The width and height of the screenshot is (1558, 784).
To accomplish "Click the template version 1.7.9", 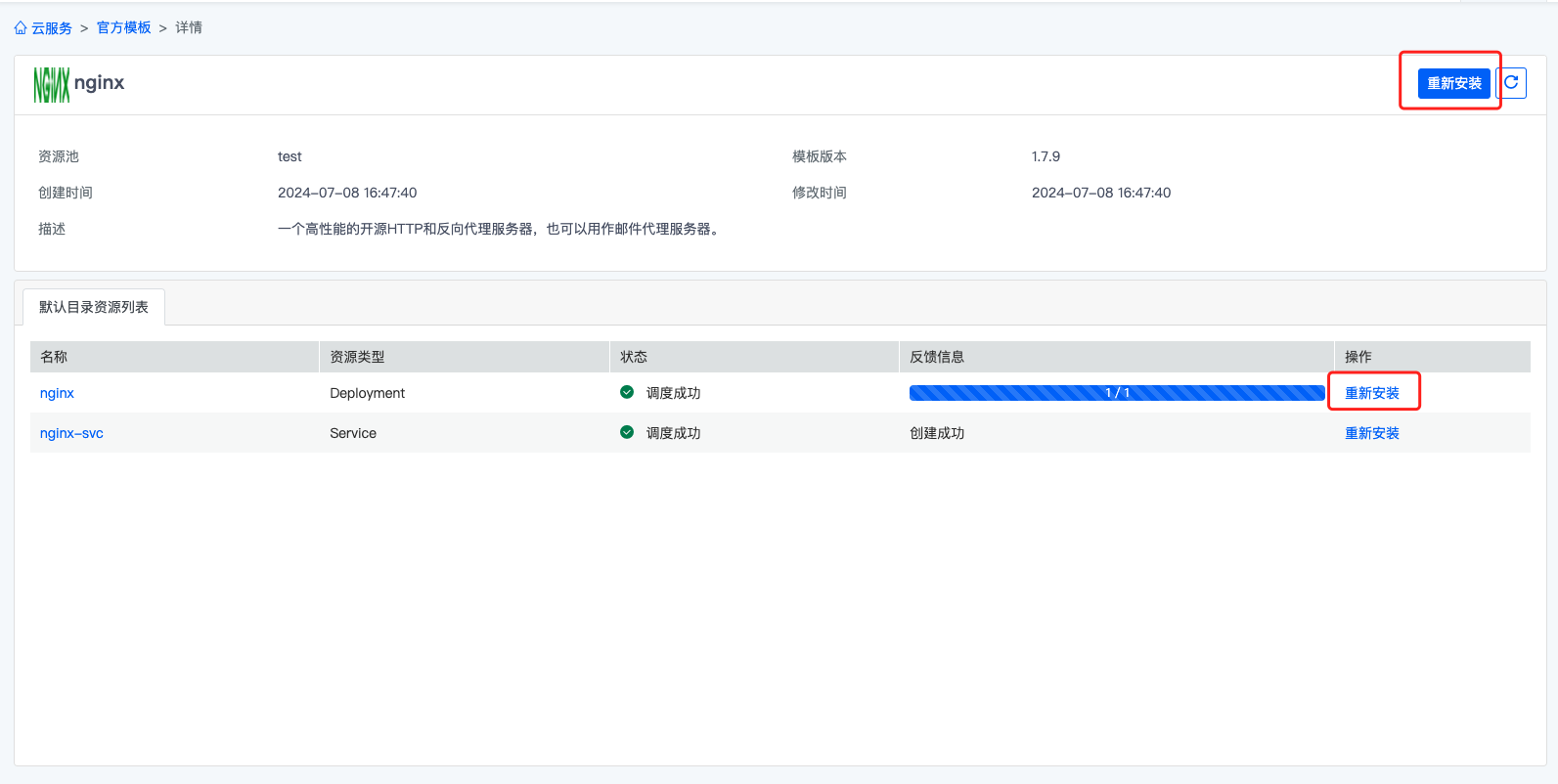I will point(1046,156).
